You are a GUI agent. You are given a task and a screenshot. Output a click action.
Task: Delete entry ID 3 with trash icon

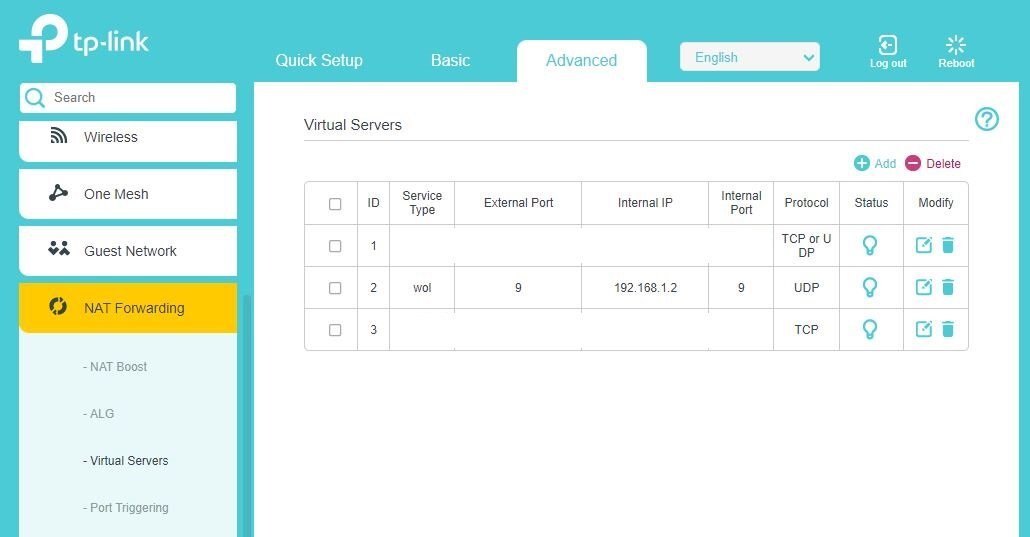coord(948,329)
